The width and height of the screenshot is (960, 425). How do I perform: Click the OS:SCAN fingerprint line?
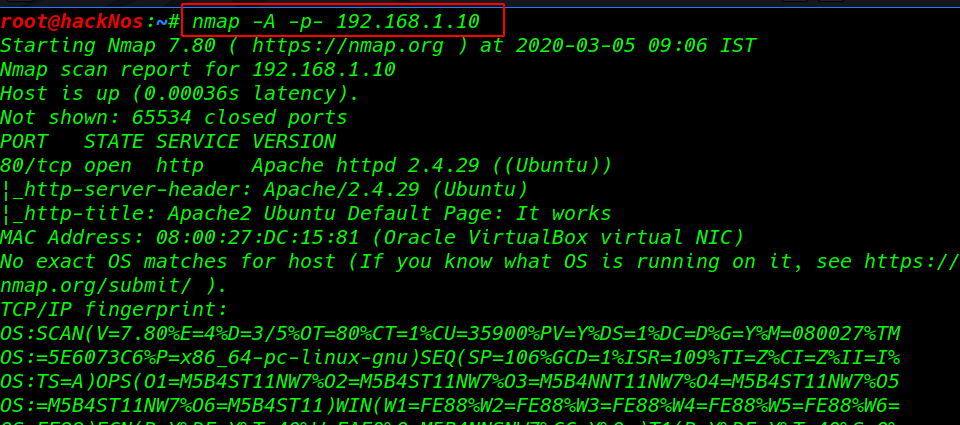[450, 334]
